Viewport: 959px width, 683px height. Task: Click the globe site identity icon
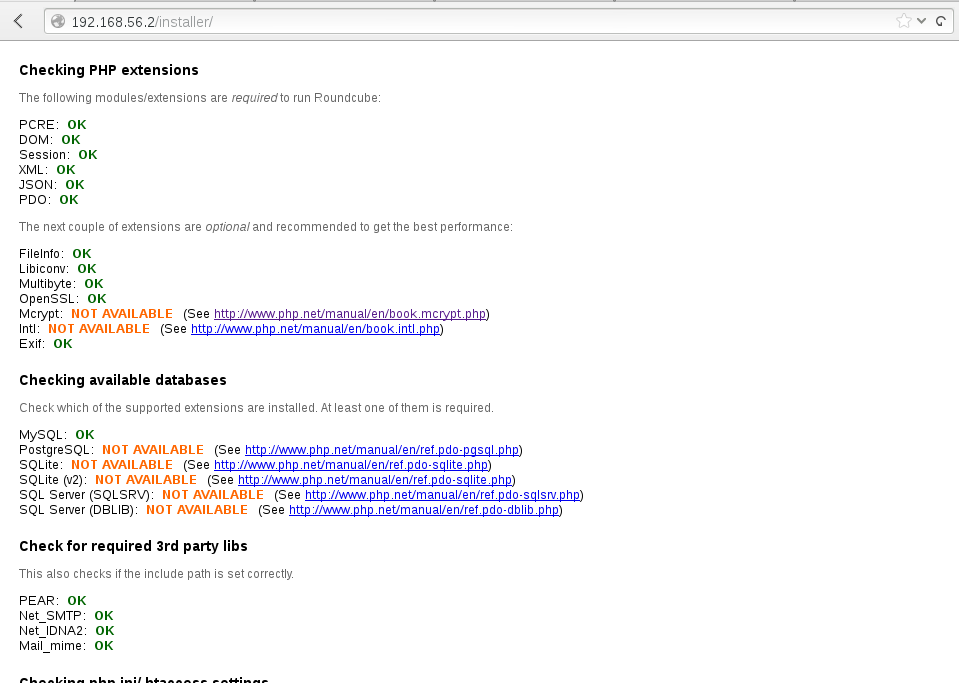click(x=58, y=21)
